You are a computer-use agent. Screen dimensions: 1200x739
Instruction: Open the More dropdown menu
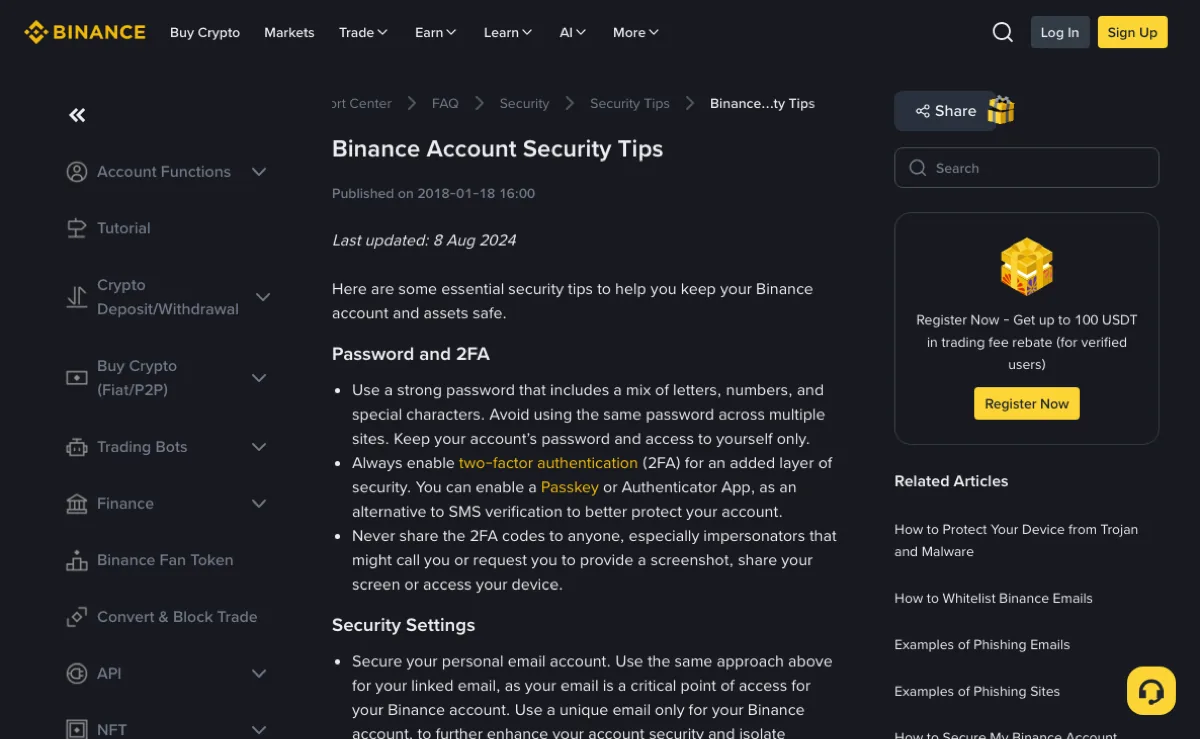[x=636, y=32]
